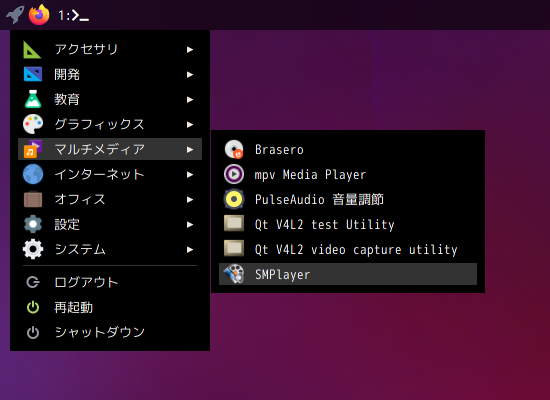Expand the アクセサリ submenu arrow
Screen dimensions: 550x400
pyautogui.click(x=190, y=49)
